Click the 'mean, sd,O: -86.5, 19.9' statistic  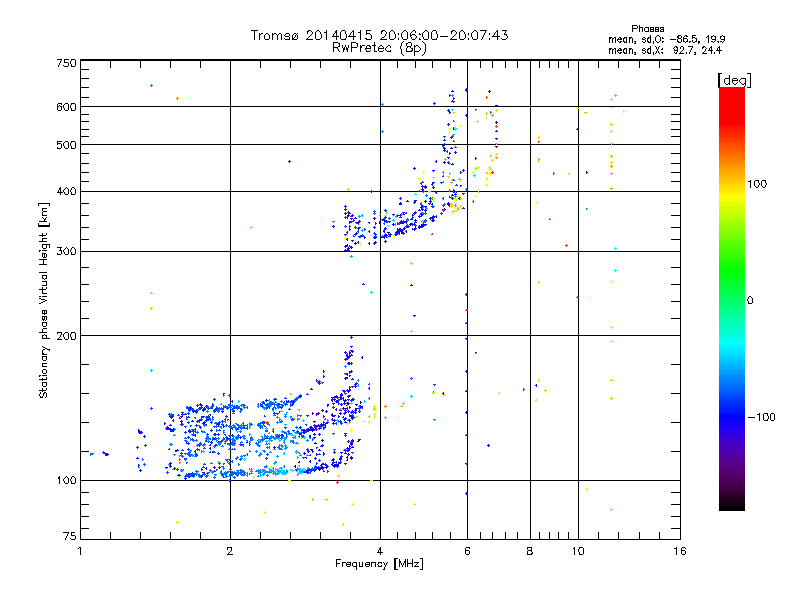click(666, 39)
